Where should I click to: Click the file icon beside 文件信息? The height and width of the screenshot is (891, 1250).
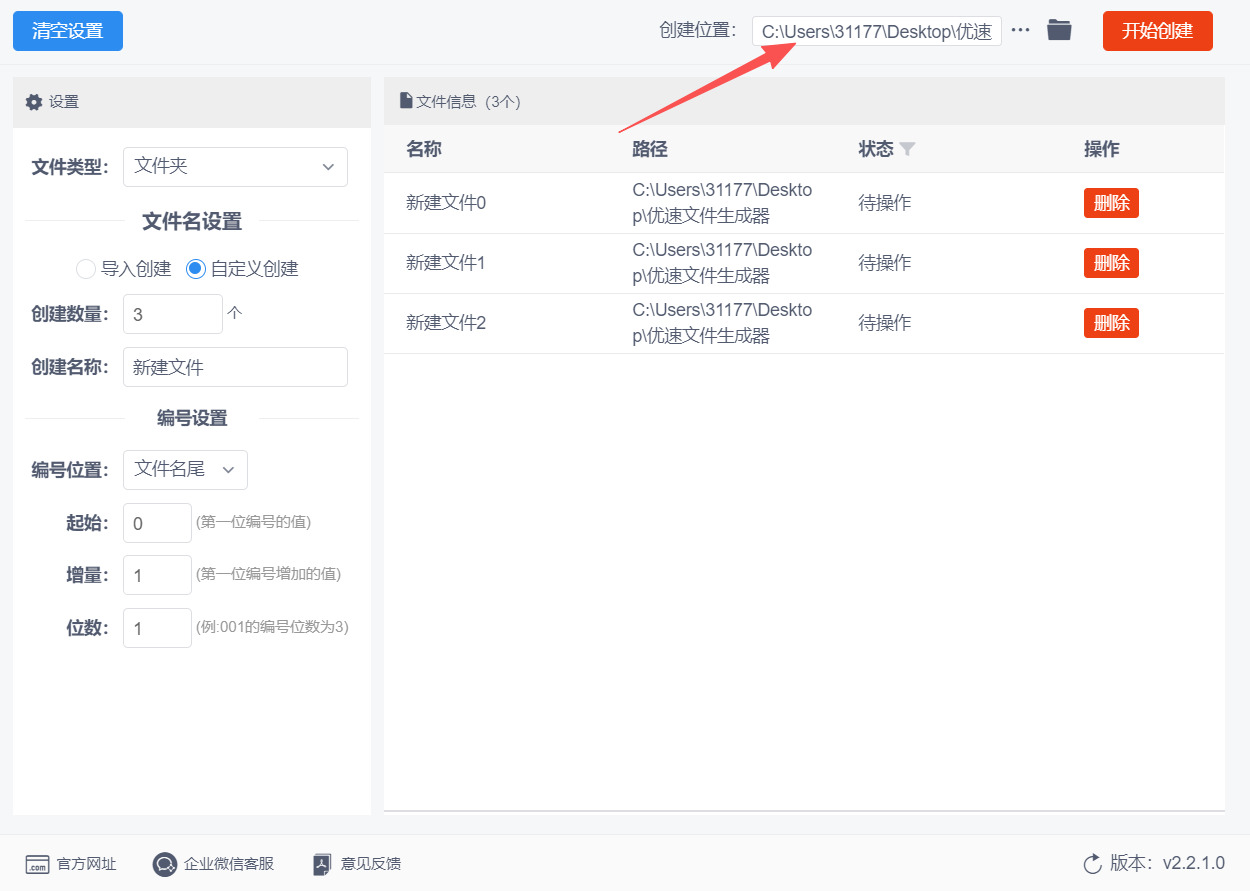(406, 100)
